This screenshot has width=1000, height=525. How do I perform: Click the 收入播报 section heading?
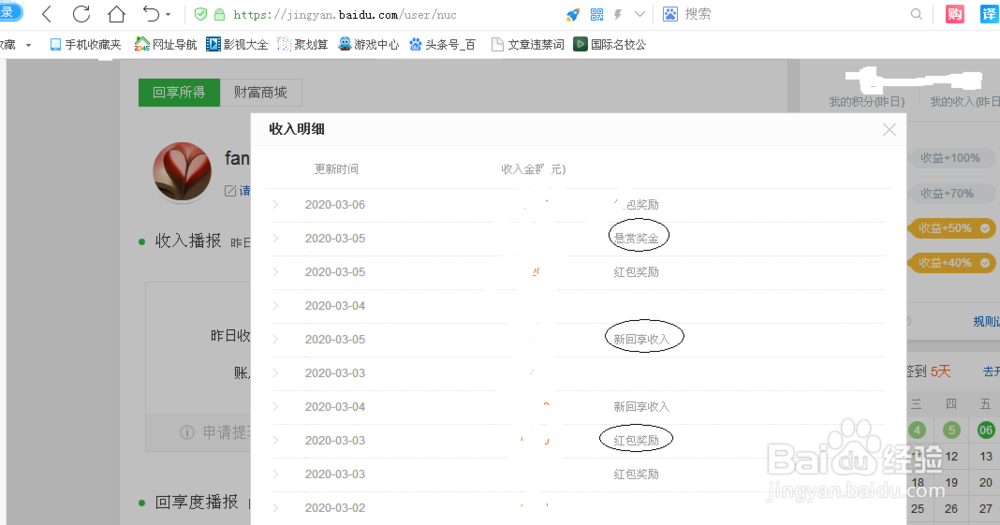tap(188, 241)
